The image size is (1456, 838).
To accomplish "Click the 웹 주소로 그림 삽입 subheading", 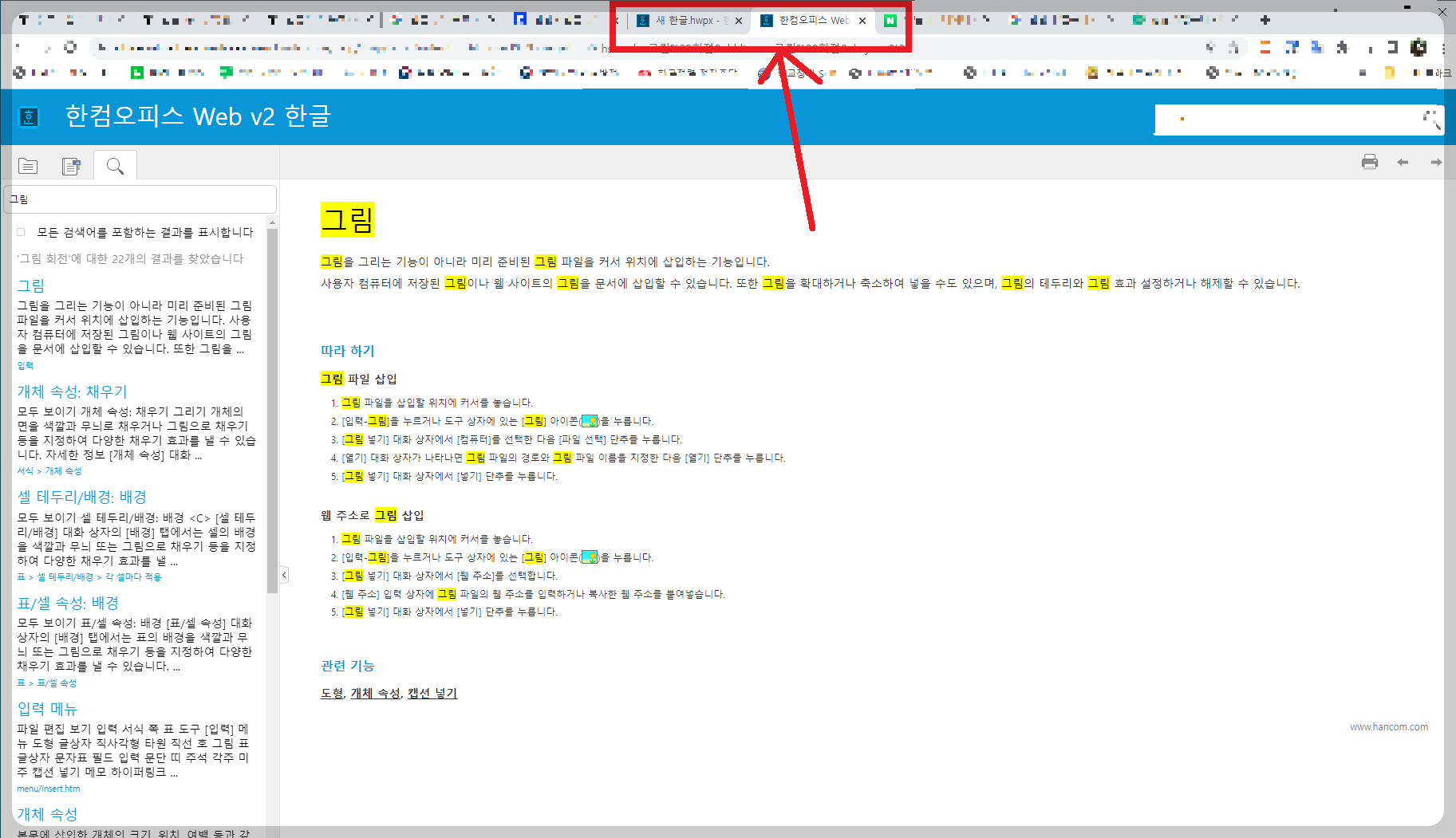I will coord(373,515).
